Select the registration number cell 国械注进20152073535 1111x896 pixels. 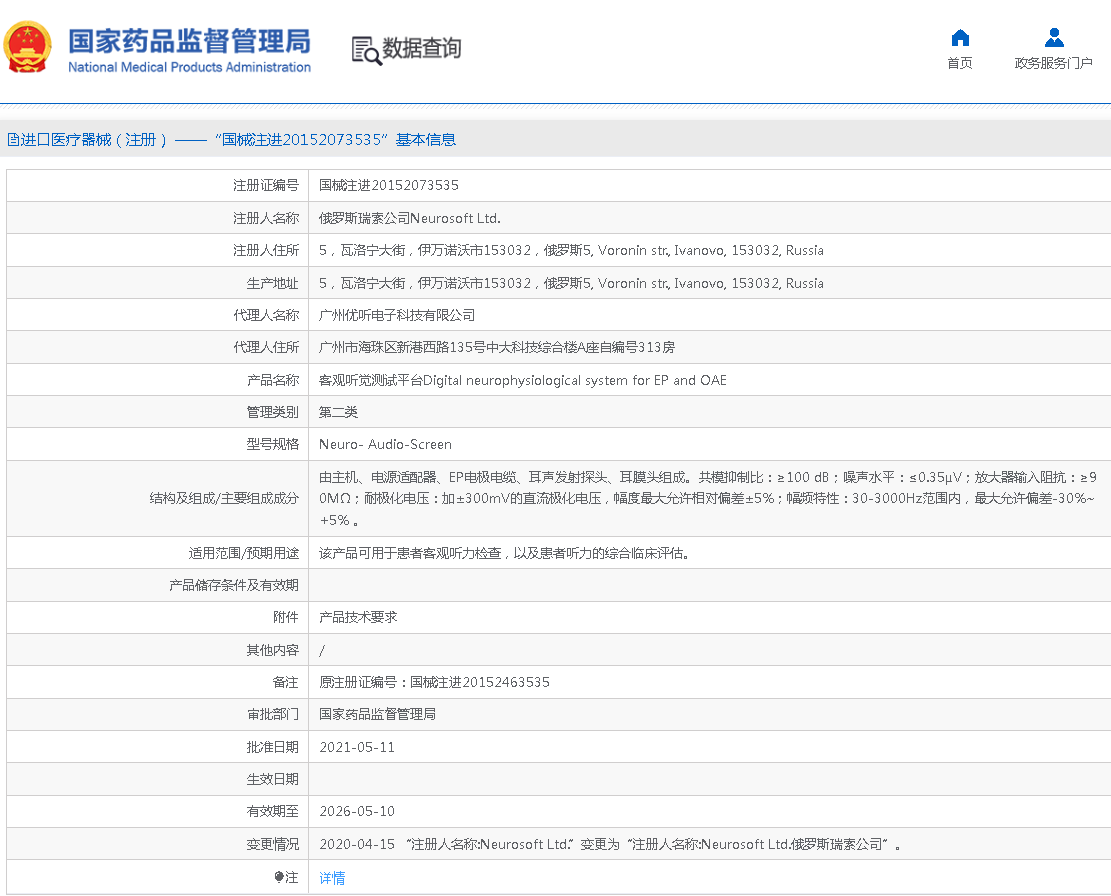tap(389, 185)
